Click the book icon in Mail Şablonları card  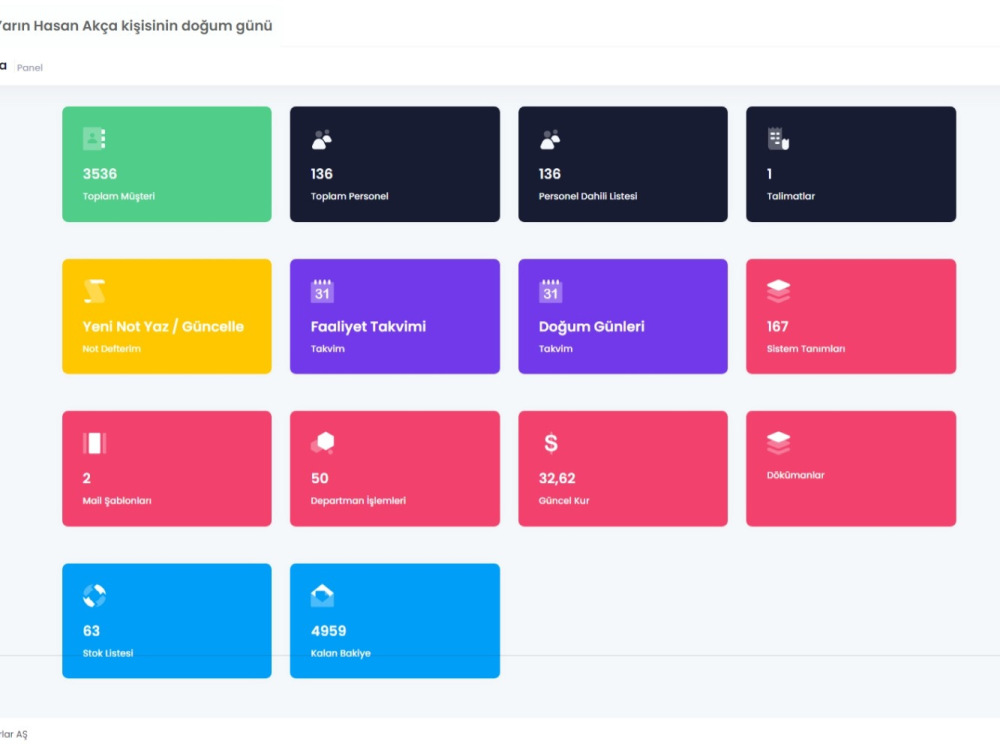tap(94, 443)
